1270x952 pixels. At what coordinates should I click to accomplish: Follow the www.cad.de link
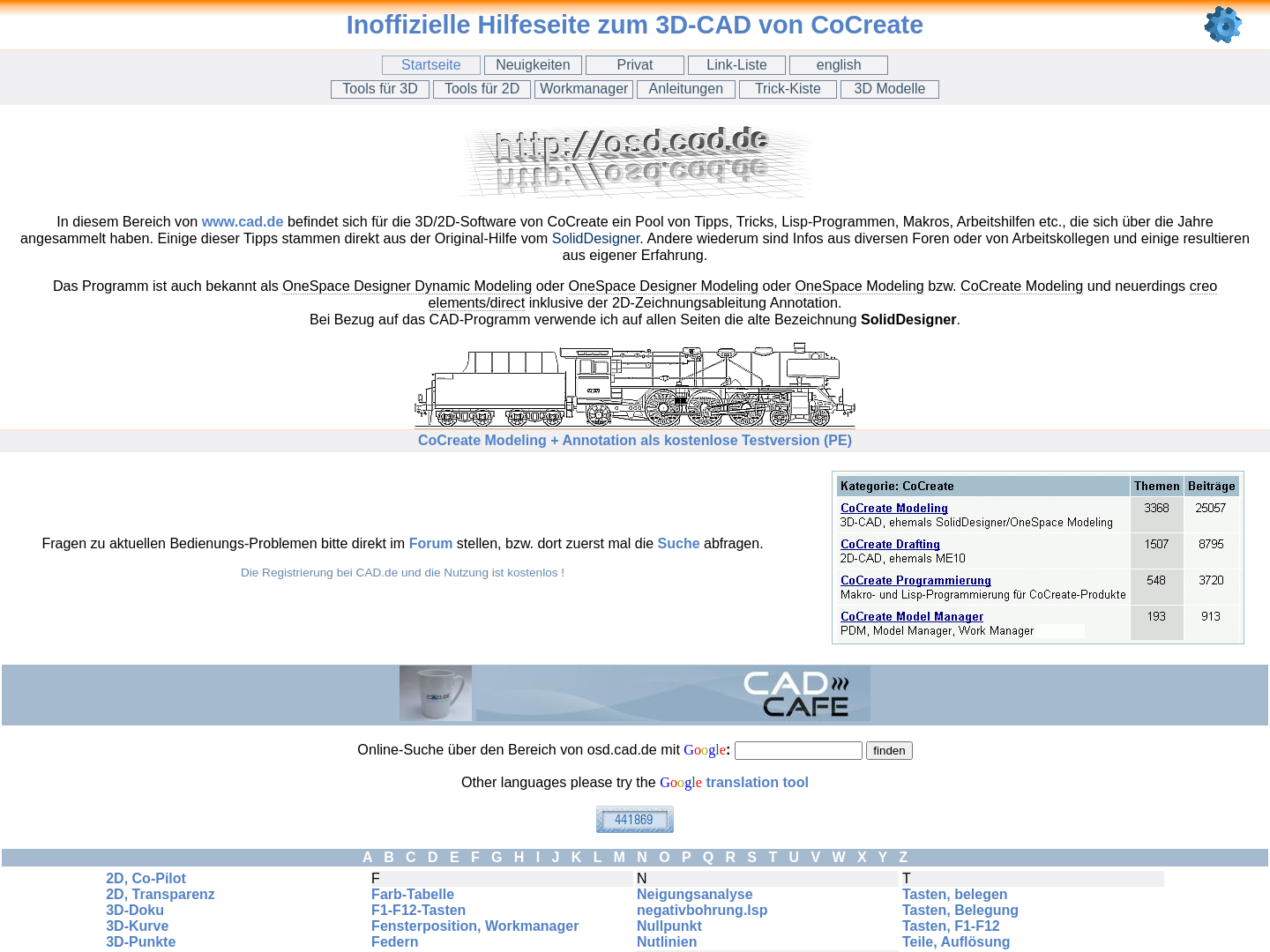pos(243,222)
